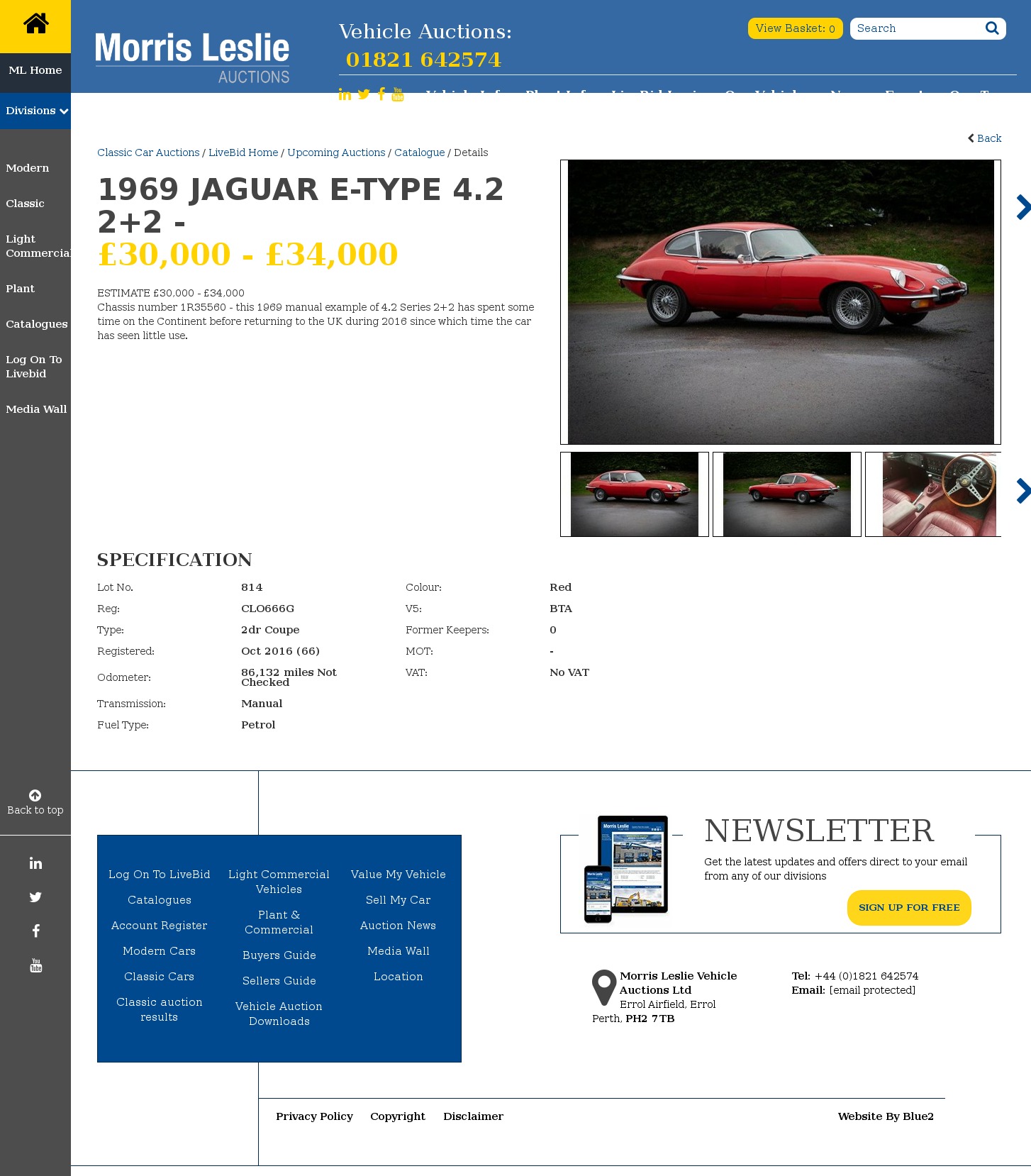The height and width of the screenshot is (1176, 1031).
Task: Click the main red Jaguar photo
Action: [x=781, y=302]
